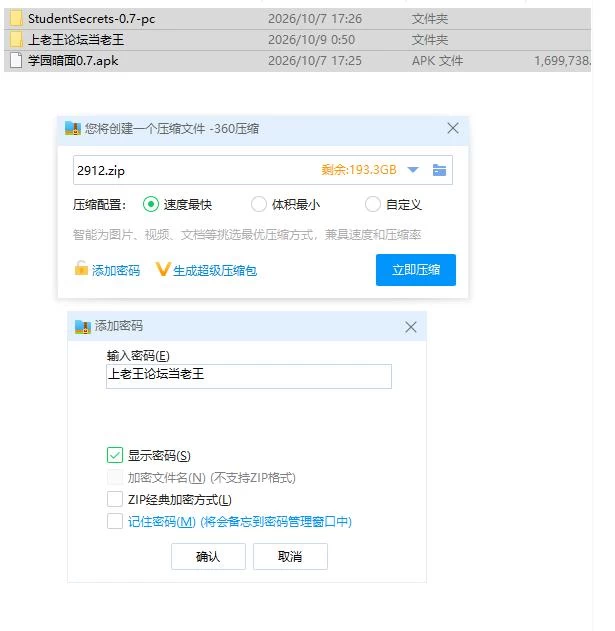Select the 学园暗面0.7.apk file name
Viewport: 615px width, 631px height.
tap(73, 61)
